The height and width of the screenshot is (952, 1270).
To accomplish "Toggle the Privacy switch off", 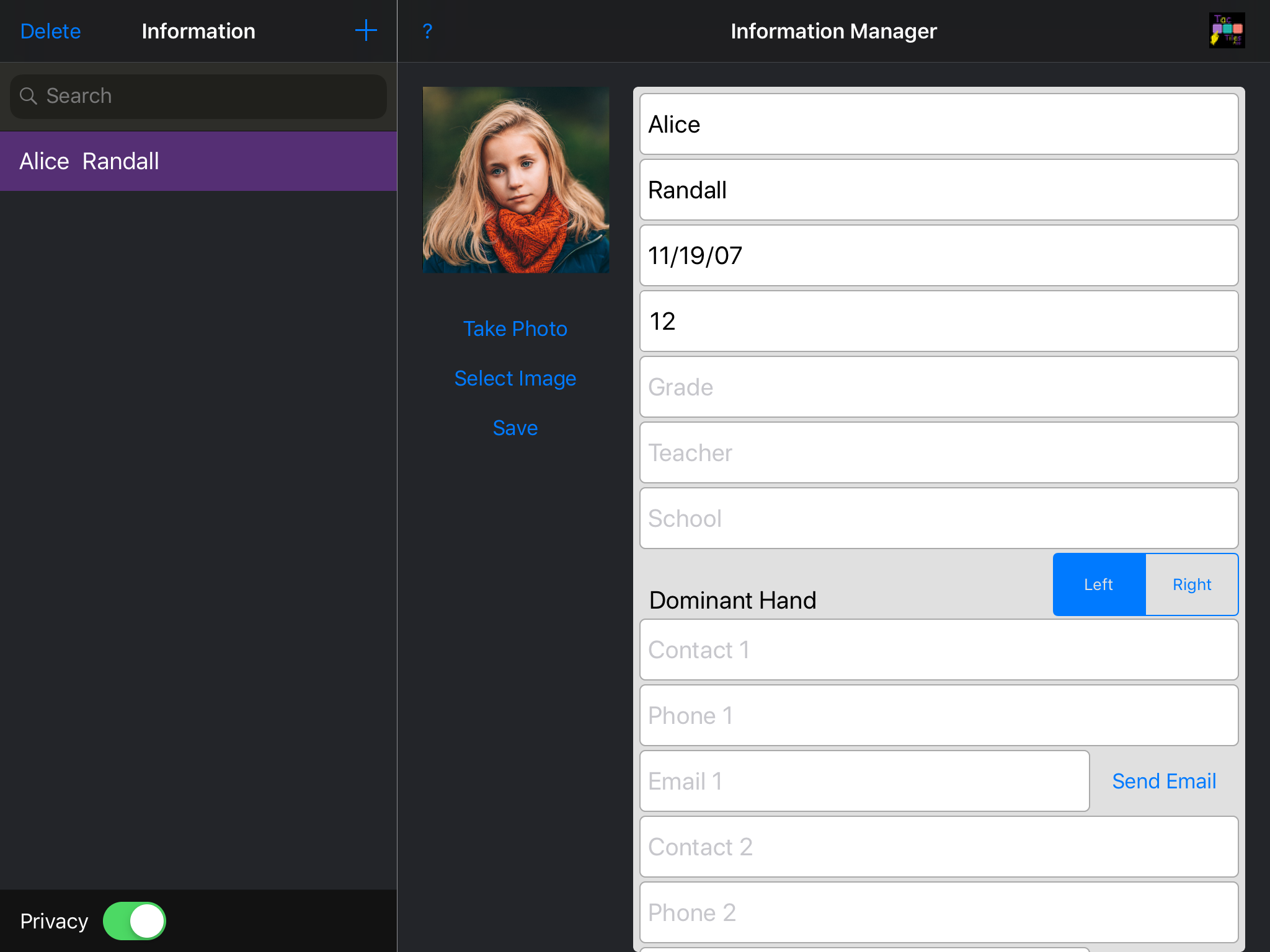I will [135, 921].
